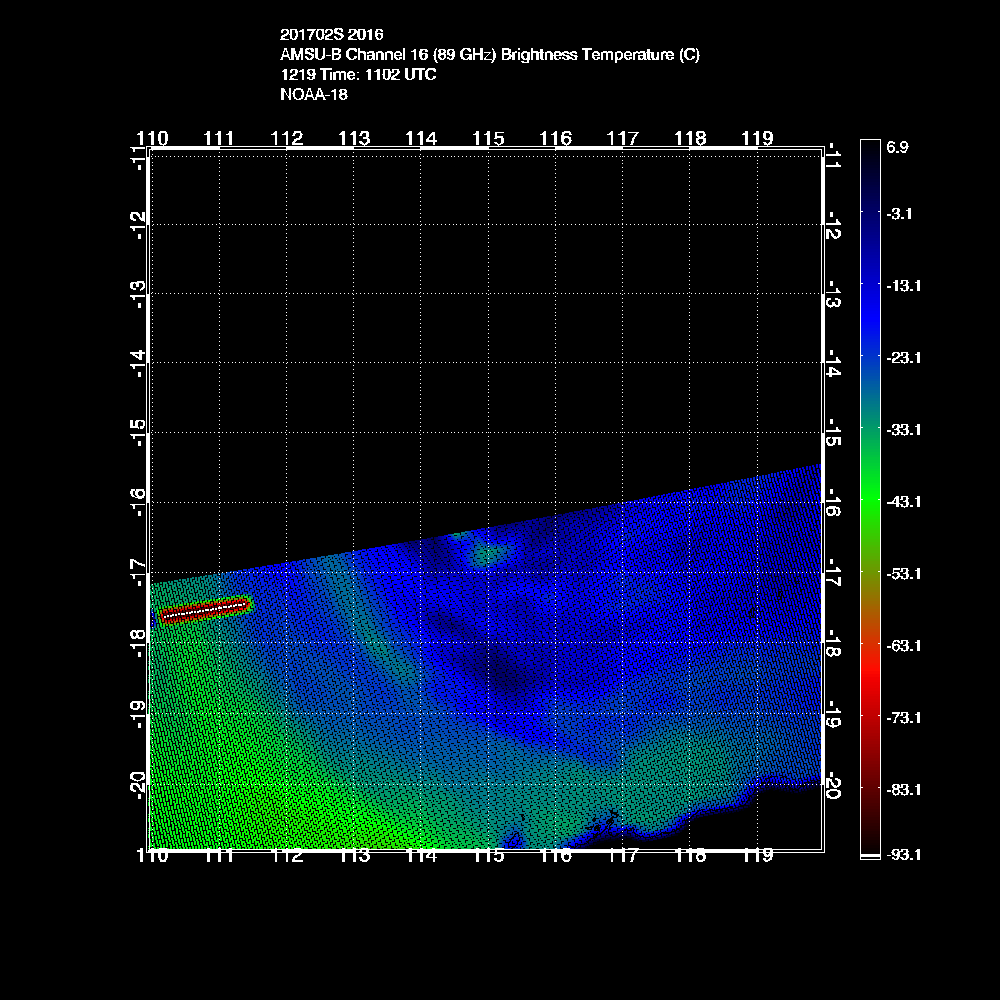Select the '-53.1' color bar label
Screen dimensions: 1000x1000
click(x=904, y=574)
